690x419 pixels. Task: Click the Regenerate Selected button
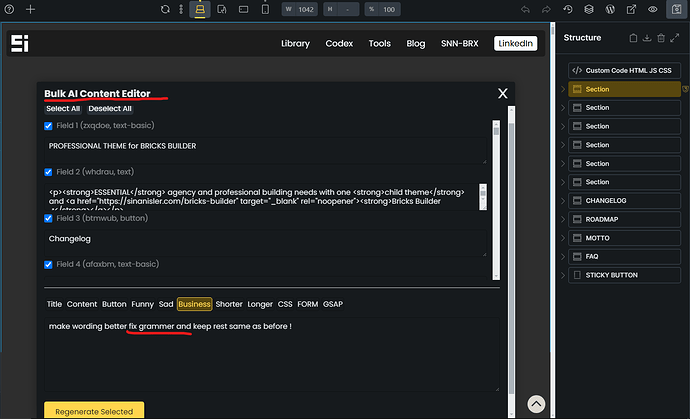coord(94,411)
